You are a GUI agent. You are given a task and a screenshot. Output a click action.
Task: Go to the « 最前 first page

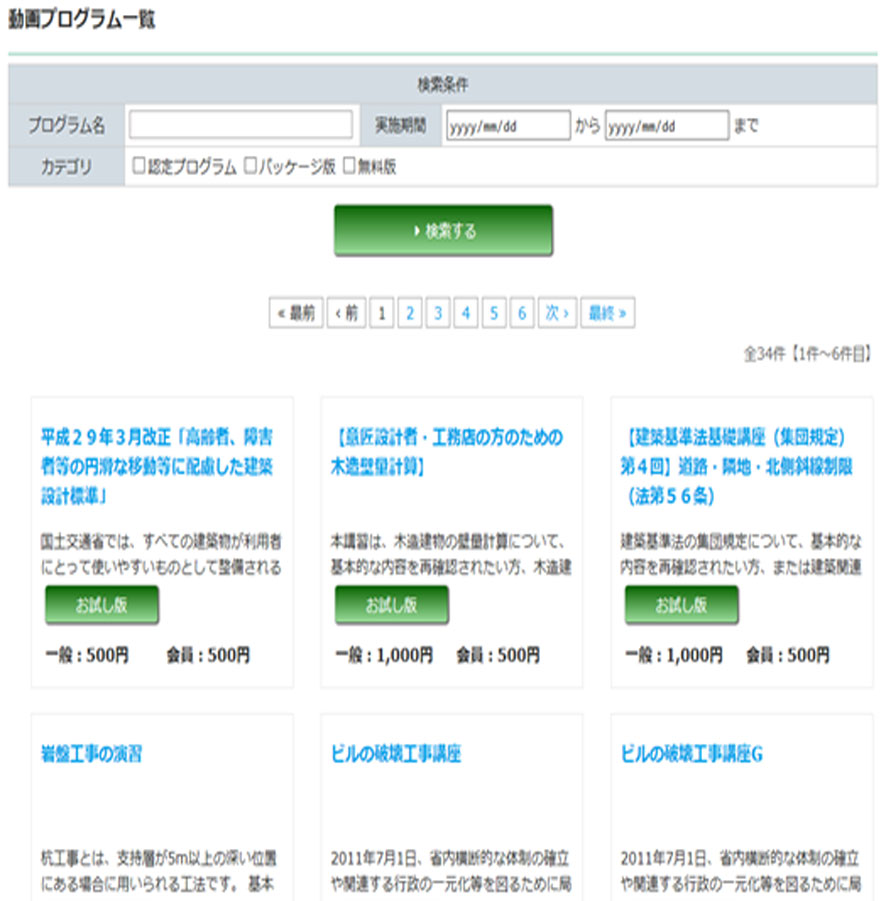295,313
